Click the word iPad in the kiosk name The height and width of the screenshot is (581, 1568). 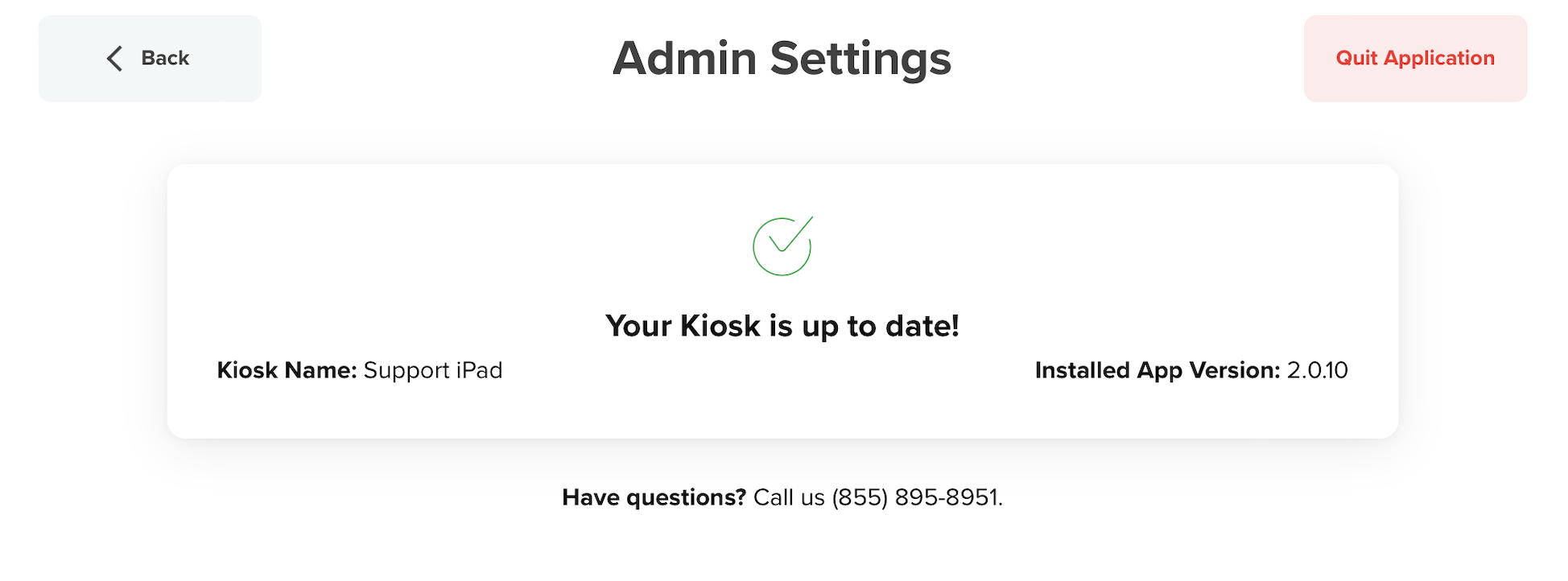[479, 370]
